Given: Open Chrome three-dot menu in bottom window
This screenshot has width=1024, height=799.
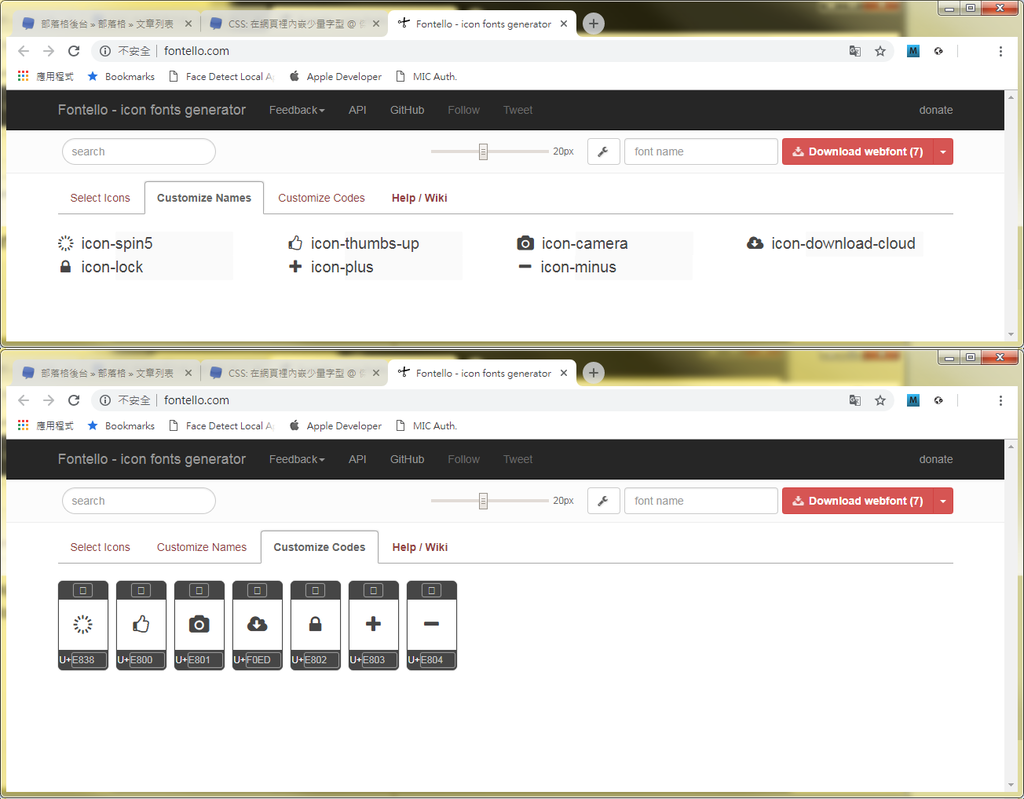Looking at the screenshot, I should click(x=1000, y=400).
